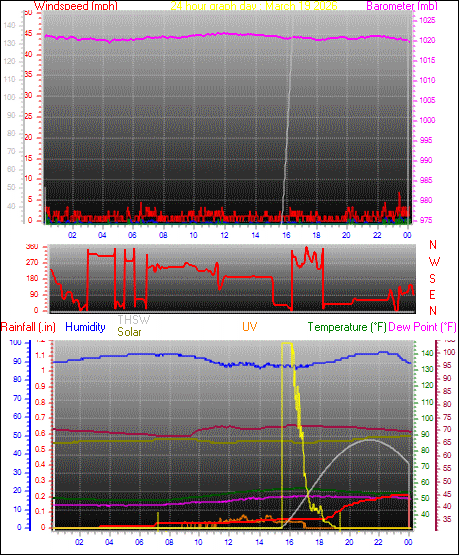Click the Barometer (mb) axis title
The width and height of the screenshot is (459, 555).
[x=402, y=6]
